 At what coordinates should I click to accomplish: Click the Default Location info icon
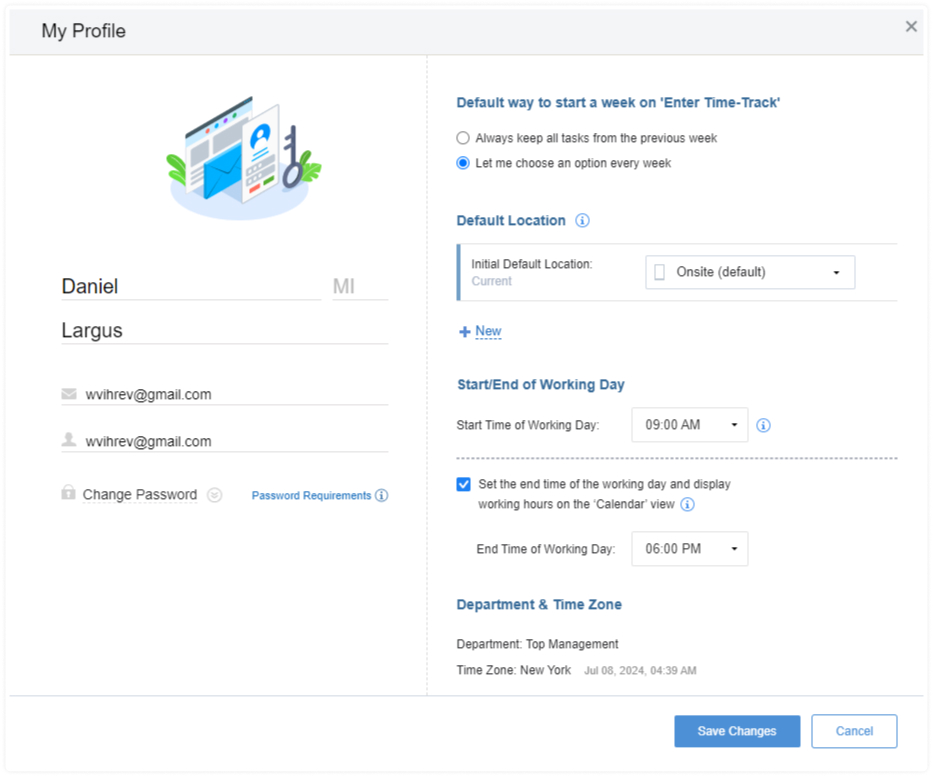tap(582, 221)
